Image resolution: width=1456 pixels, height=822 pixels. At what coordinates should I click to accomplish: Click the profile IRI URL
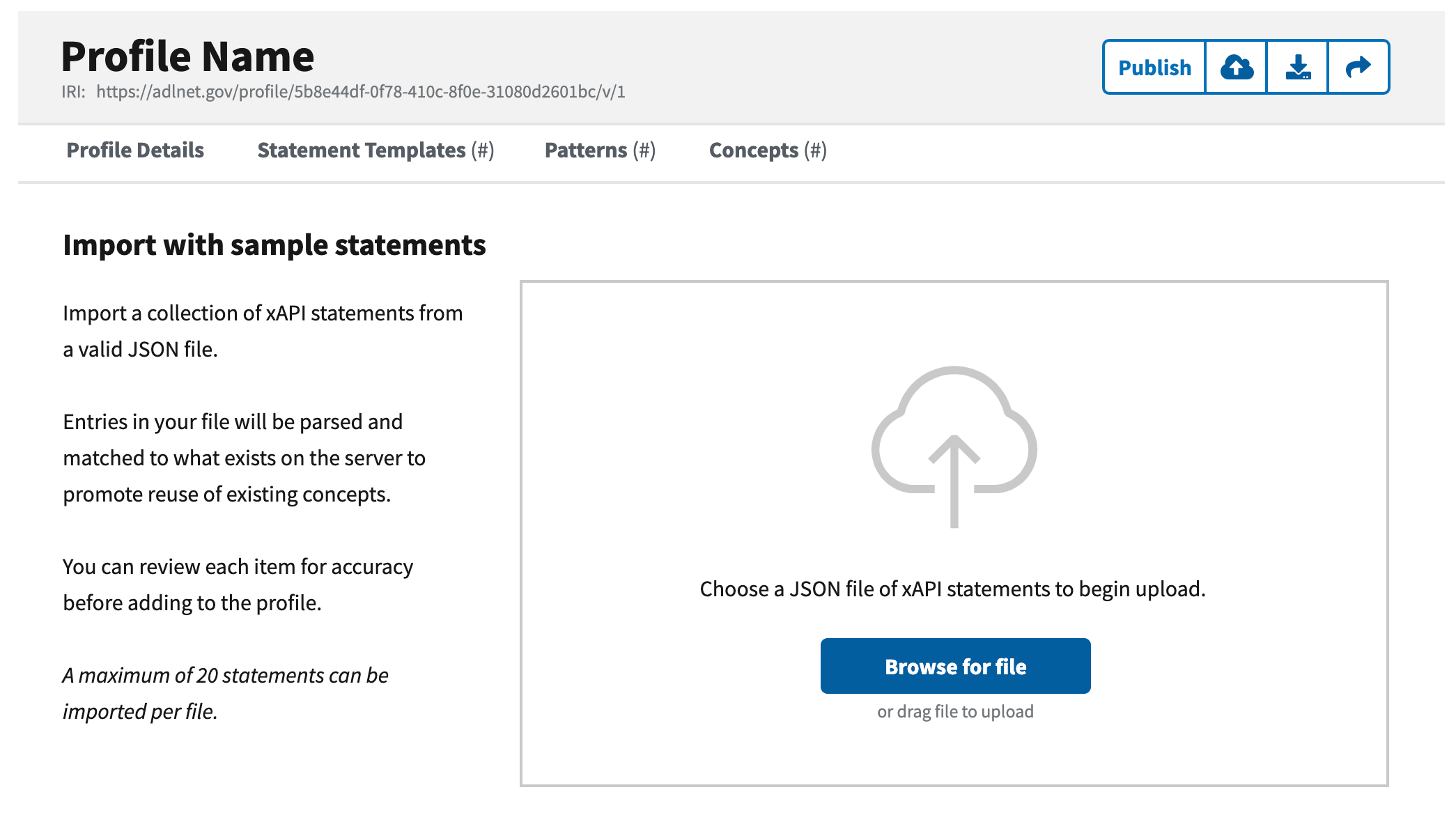tap(360, 92)
